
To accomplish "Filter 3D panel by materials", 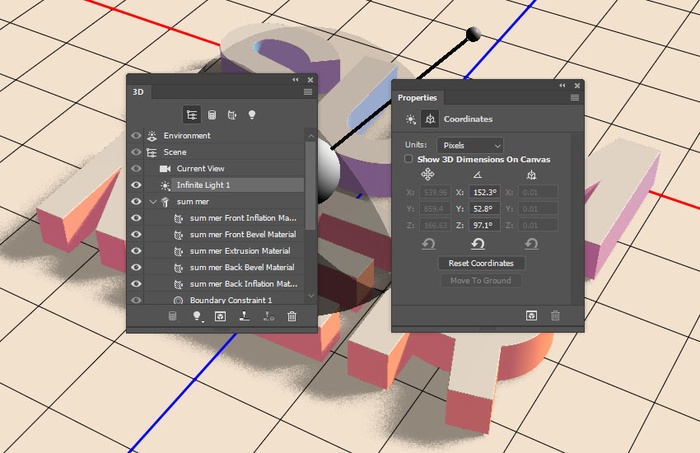I will pos(232,115).
